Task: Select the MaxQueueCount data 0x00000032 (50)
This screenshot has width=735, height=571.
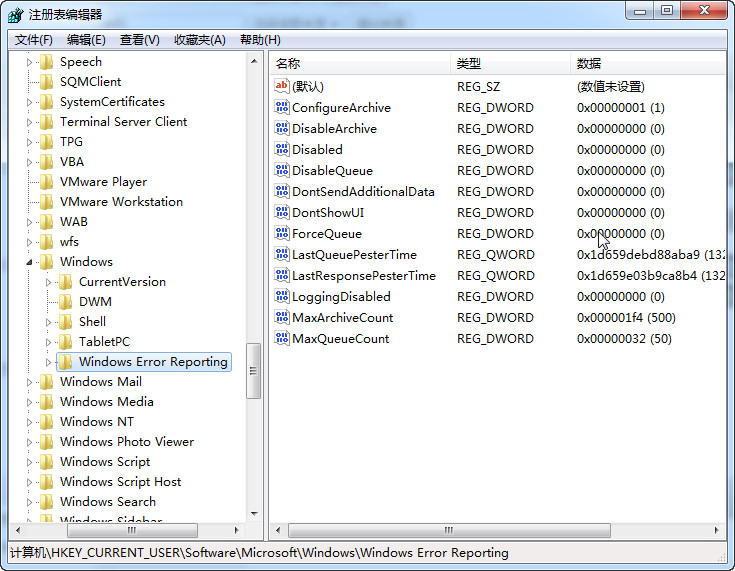Action: pos(624,338)
